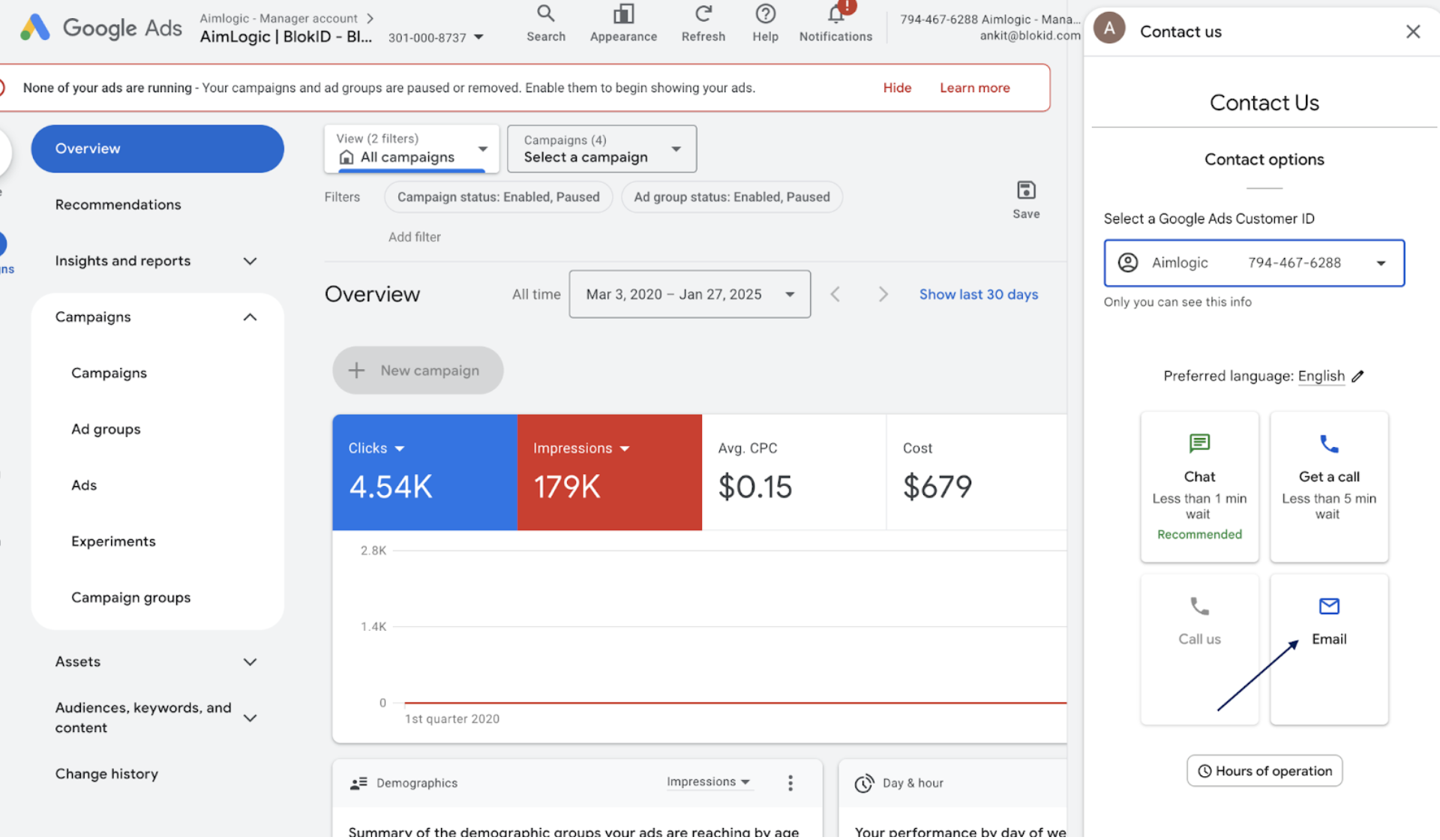Click Learn more in alert banner
This screenshot has height=840, width=1440.
coord(974,88)
